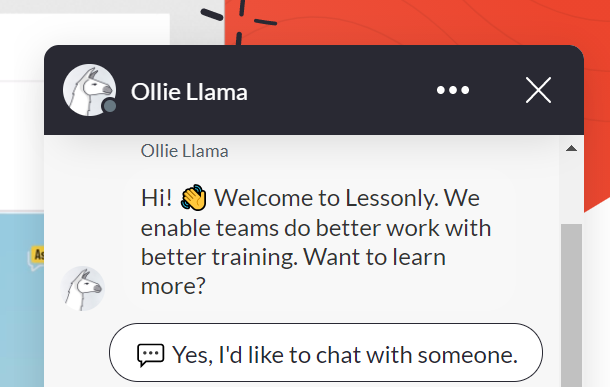
Task: Click the llama avatar in chat header
Action: tap(89, 90)
